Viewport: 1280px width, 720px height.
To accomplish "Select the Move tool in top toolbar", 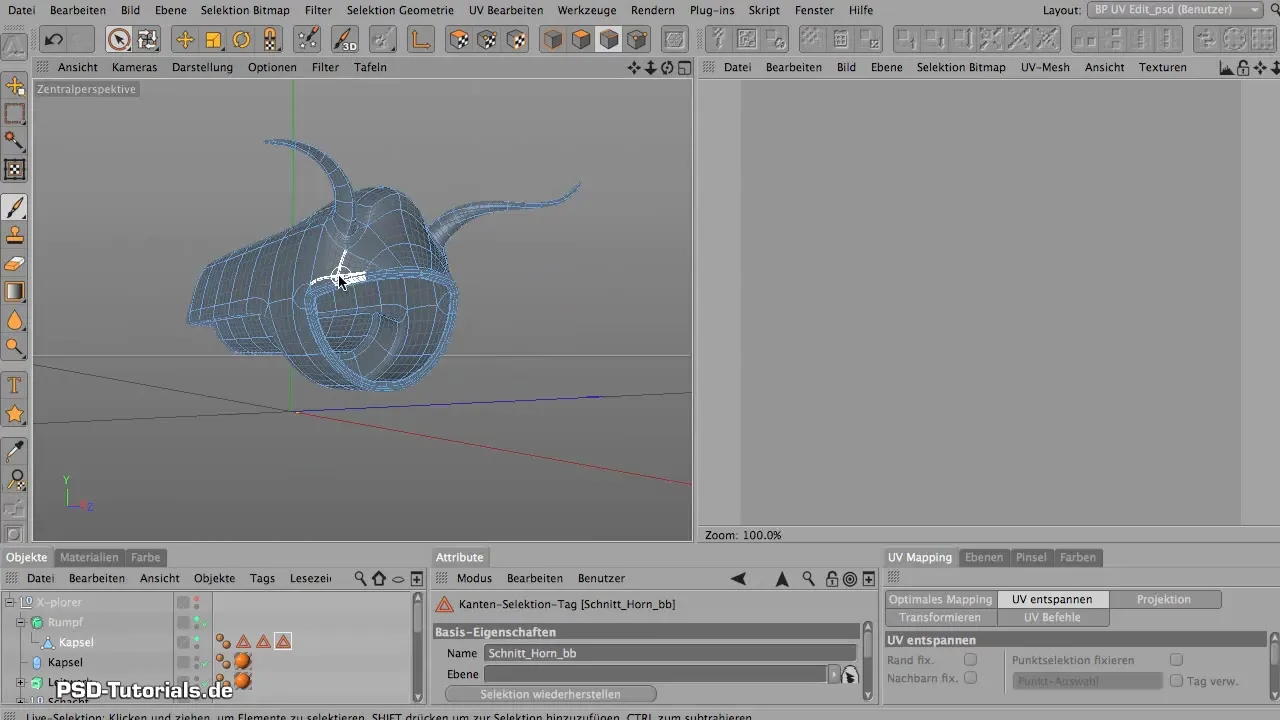I will point(184,40).
